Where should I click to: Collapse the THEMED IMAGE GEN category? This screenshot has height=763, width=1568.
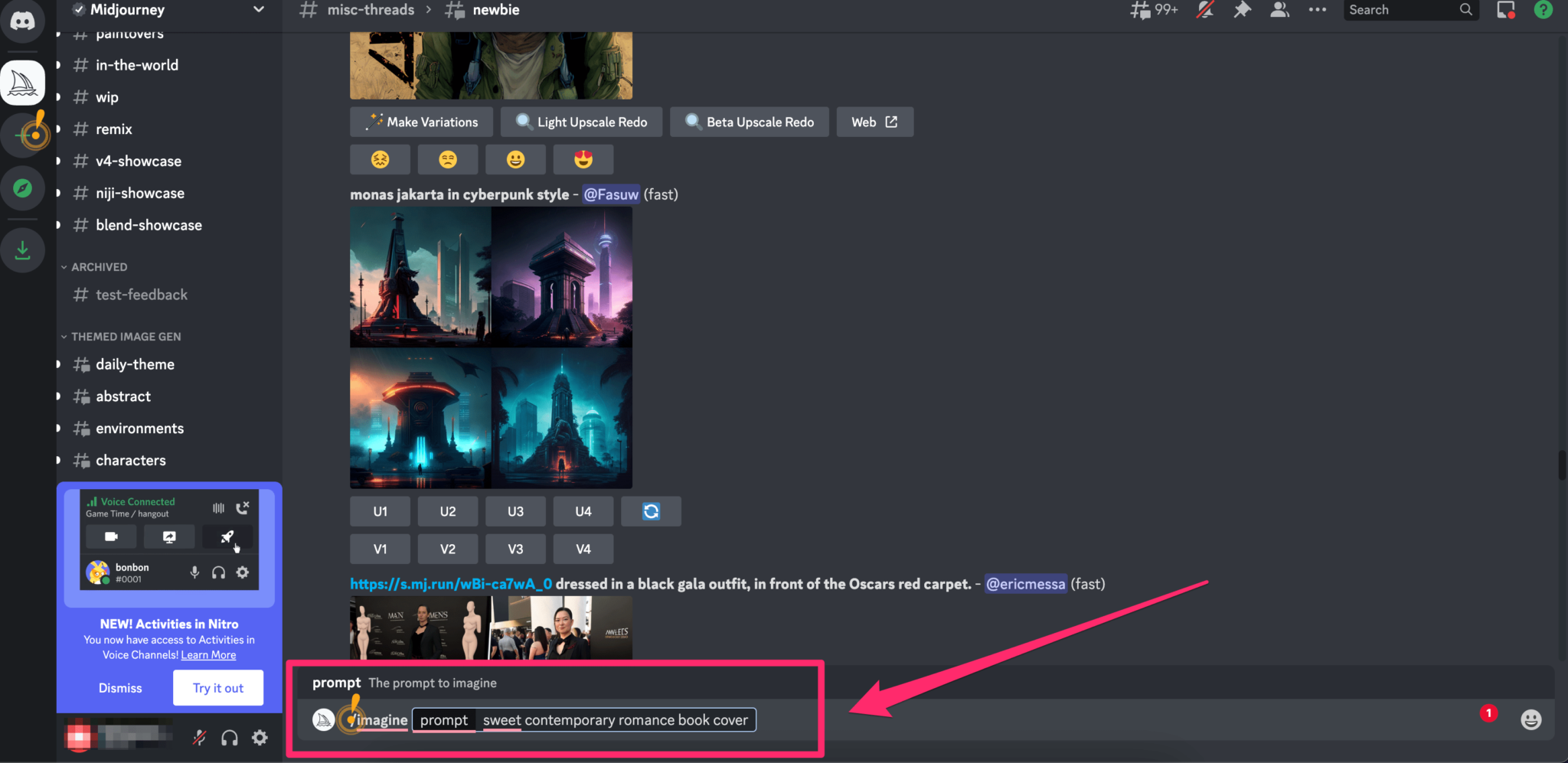[x=126, y=337]
